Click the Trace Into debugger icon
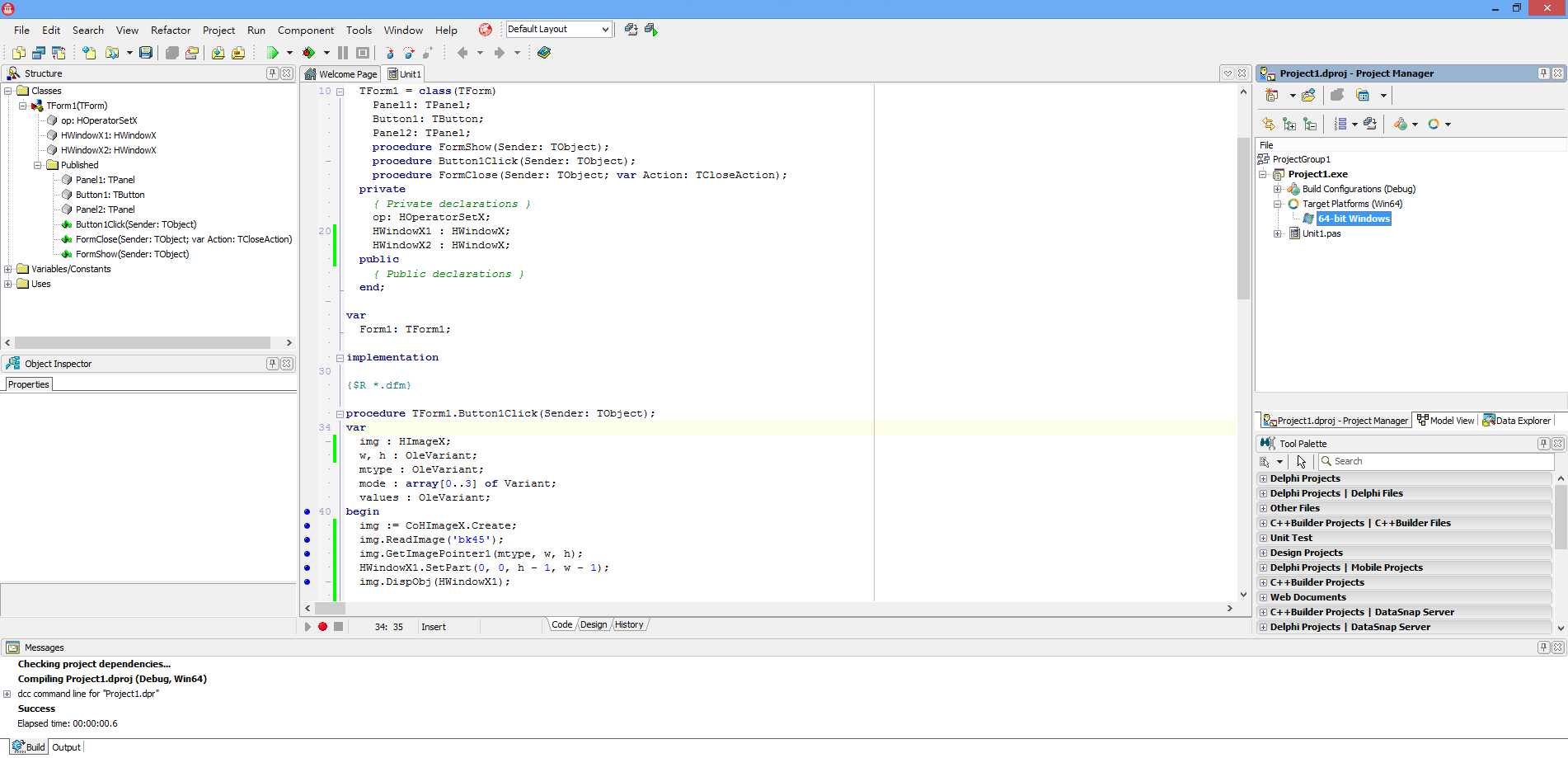 coord(389,53)
